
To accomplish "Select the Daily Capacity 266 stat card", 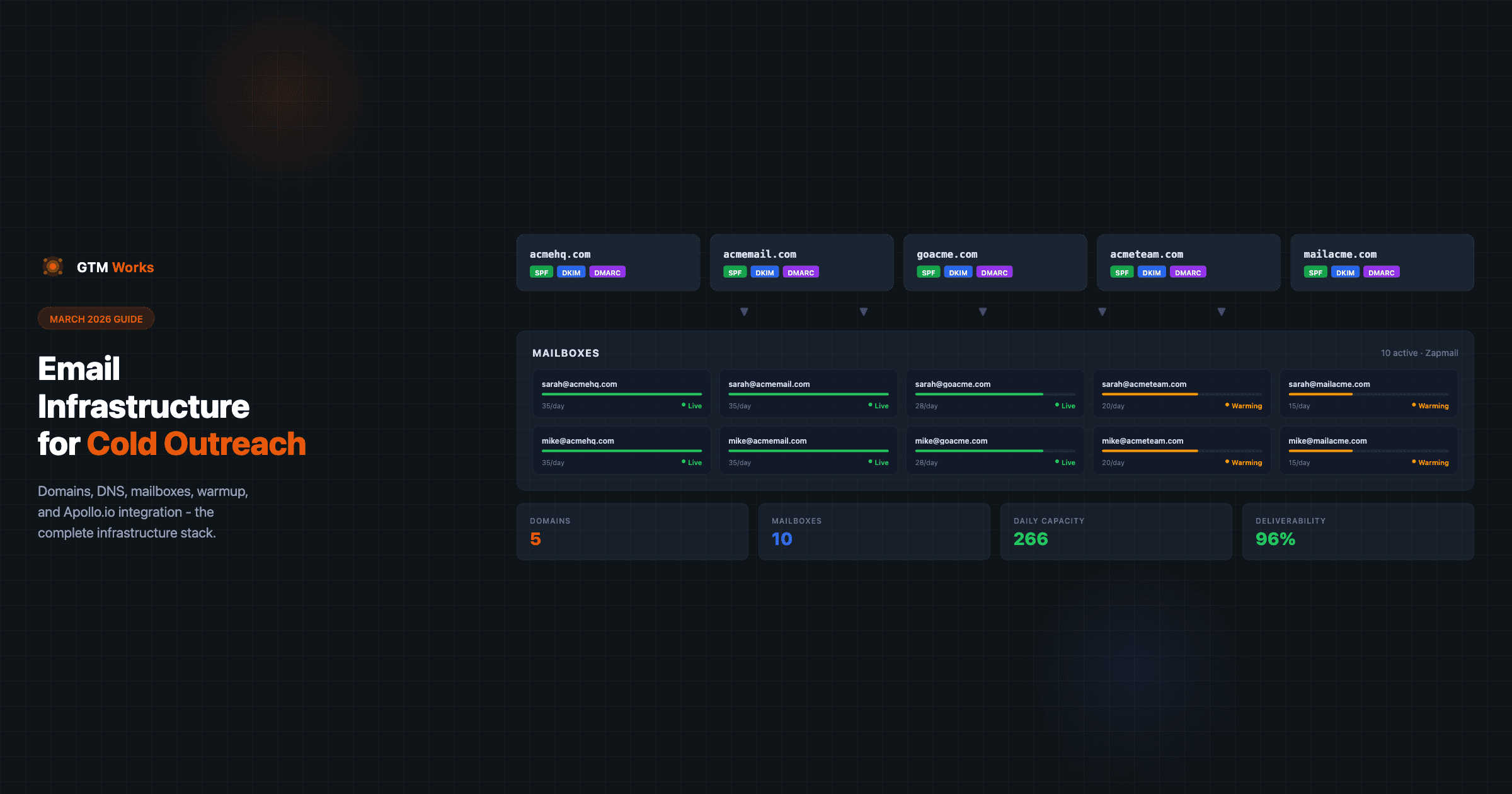I will [x=1116, y=531].
